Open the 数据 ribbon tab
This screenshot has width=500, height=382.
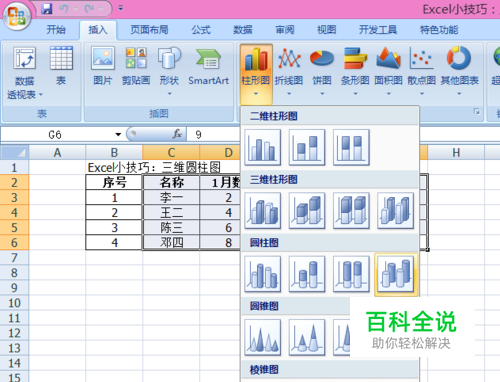coord(243,30)
